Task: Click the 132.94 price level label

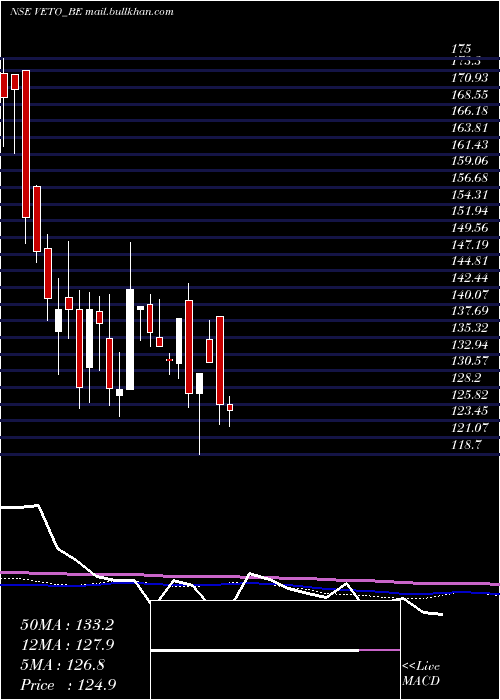Action: pos(470,345)
